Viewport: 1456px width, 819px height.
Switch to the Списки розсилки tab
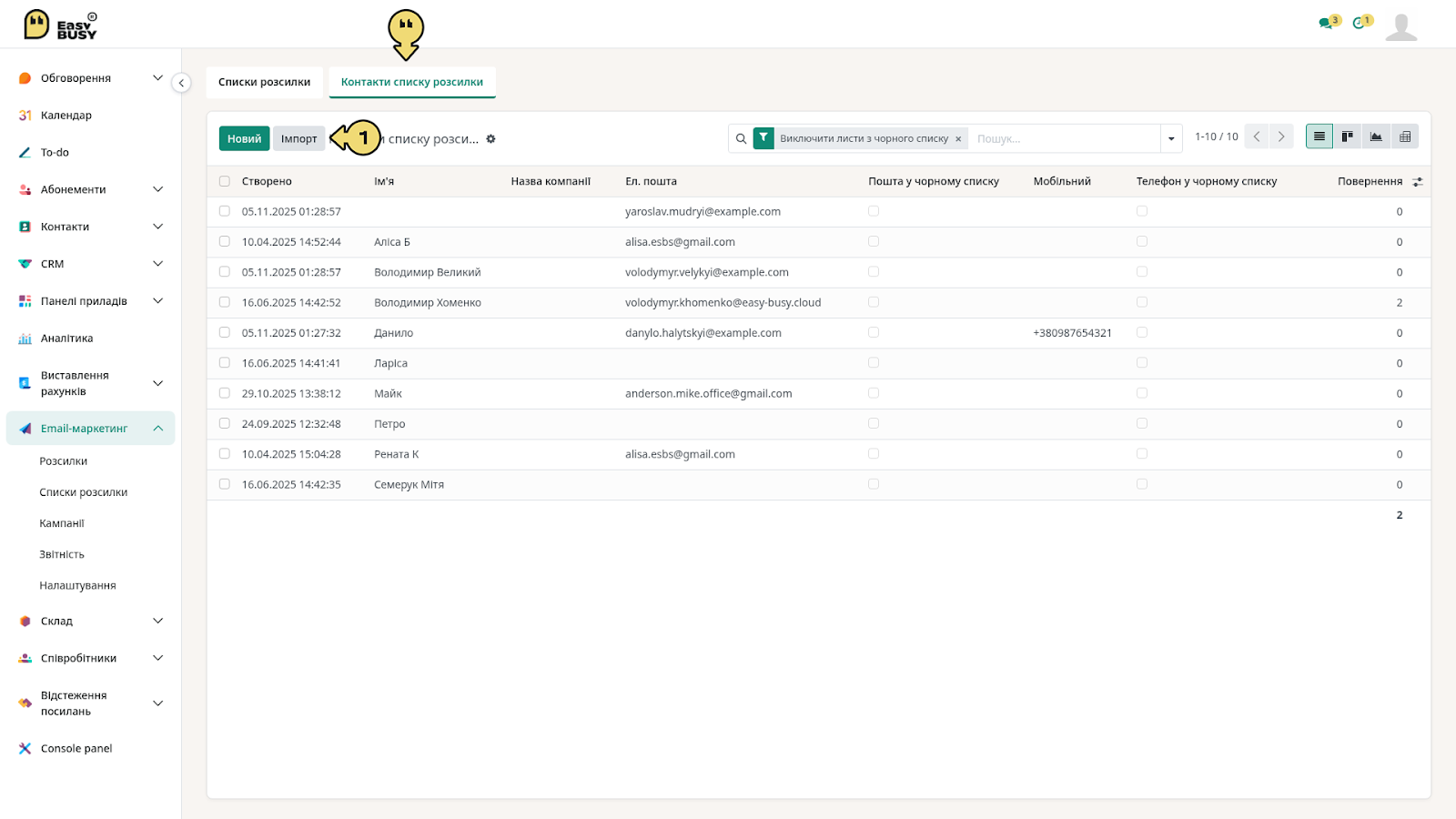coord(264,82)
